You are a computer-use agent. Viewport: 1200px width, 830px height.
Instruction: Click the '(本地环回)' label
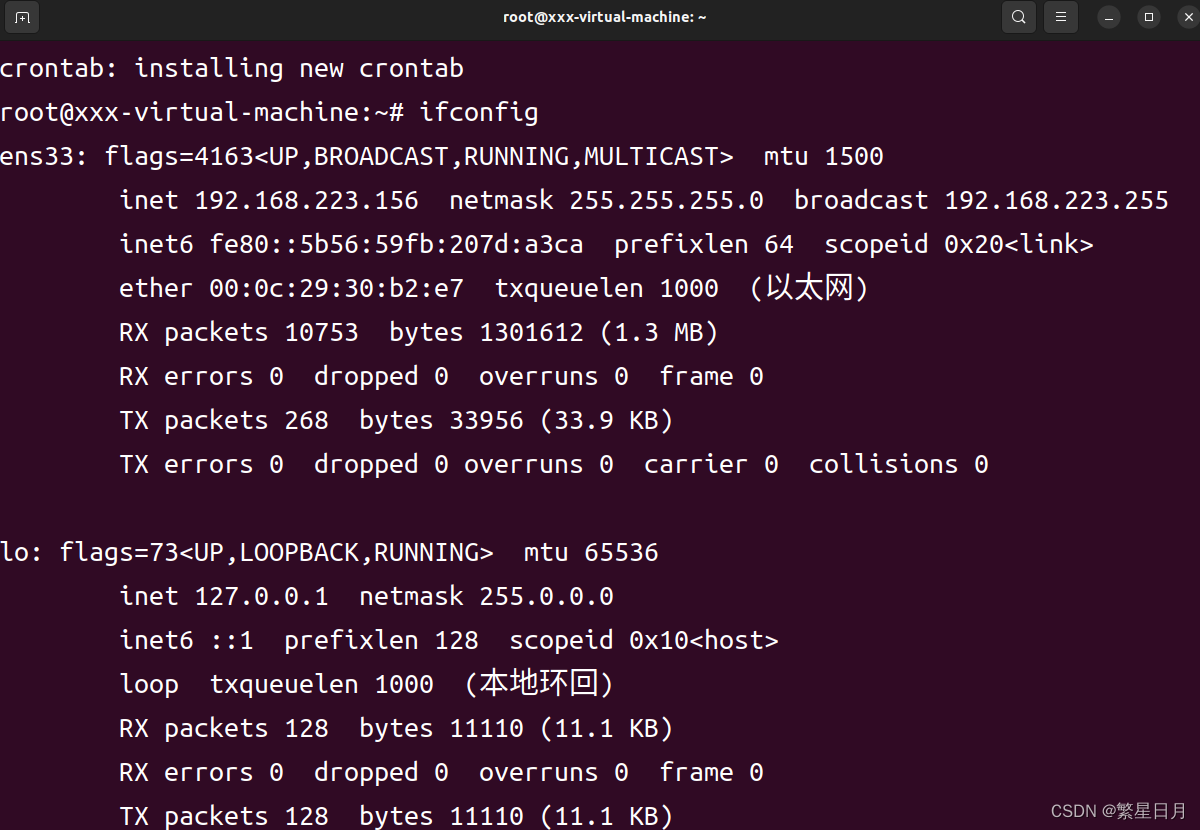pyautogui.click(x=539, y=684)
